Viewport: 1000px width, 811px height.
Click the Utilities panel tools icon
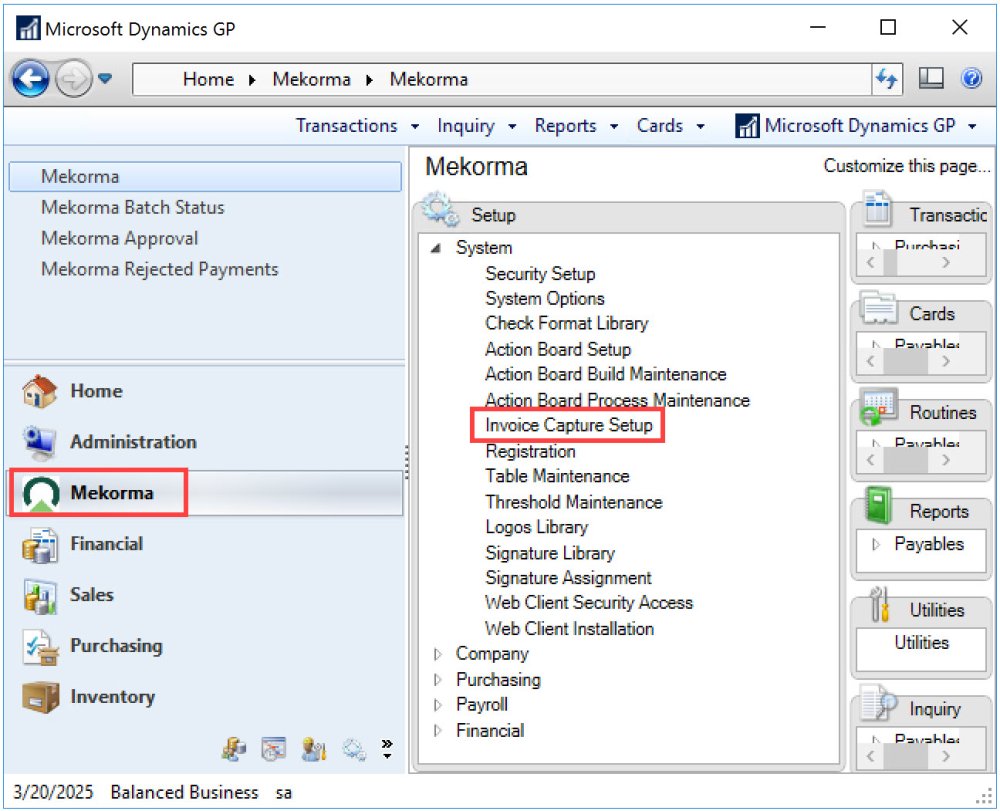879,604
